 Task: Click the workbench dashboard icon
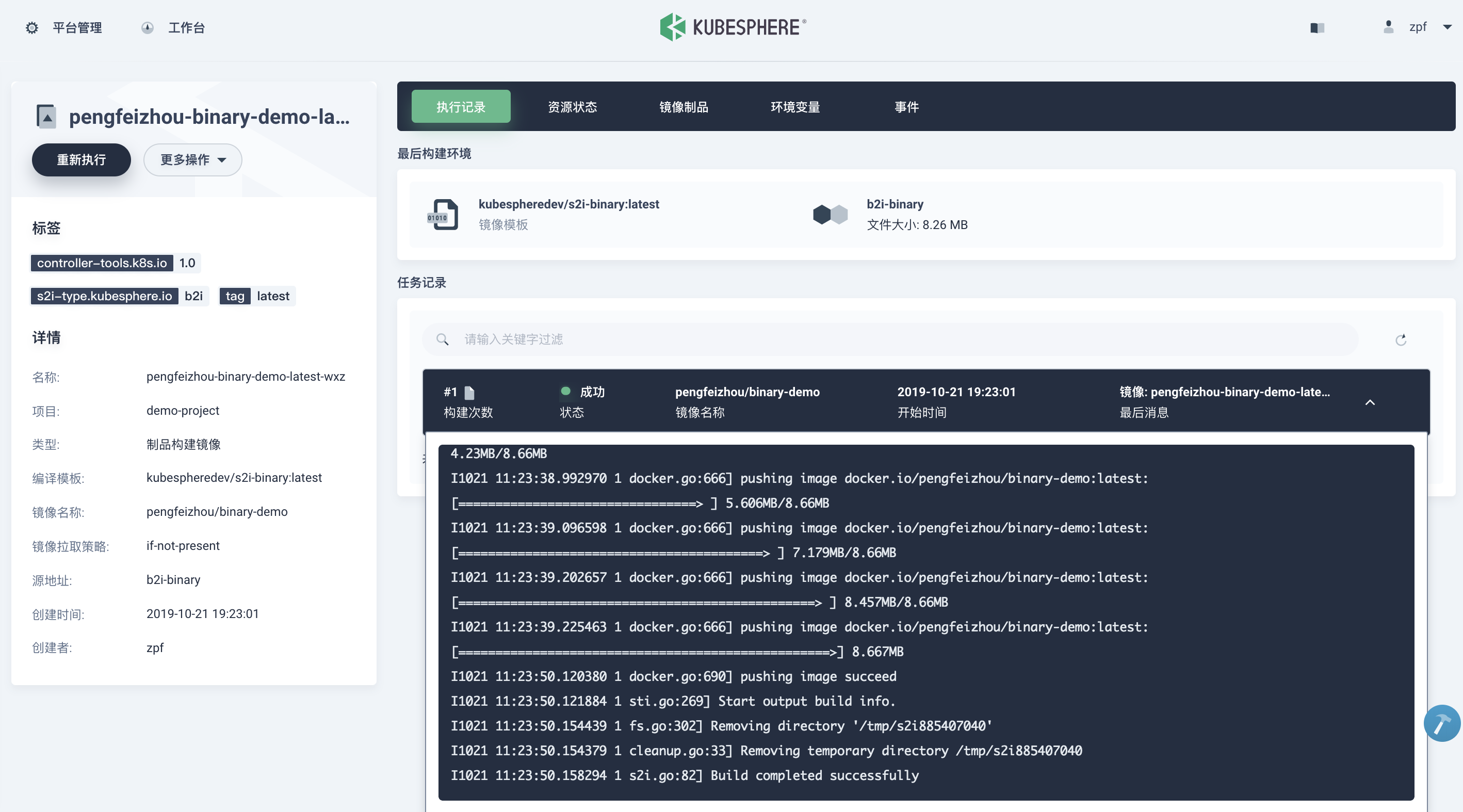(147, 28)
